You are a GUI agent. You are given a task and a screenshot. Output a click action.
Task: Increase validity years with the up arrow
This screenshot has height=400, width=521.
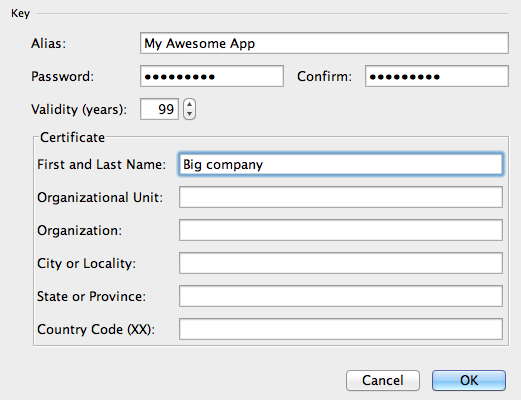point(189,104)
